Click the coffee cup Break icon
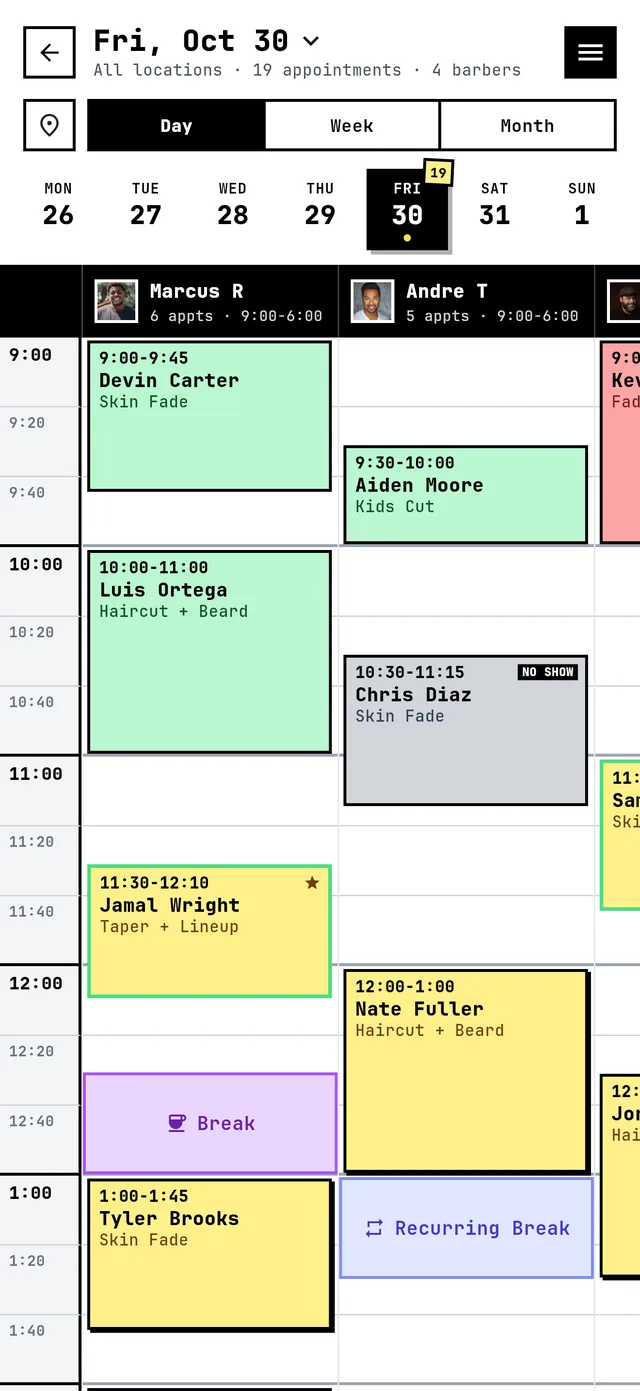This screenshot has width=640, height=1391. [x=177, y=1123]
